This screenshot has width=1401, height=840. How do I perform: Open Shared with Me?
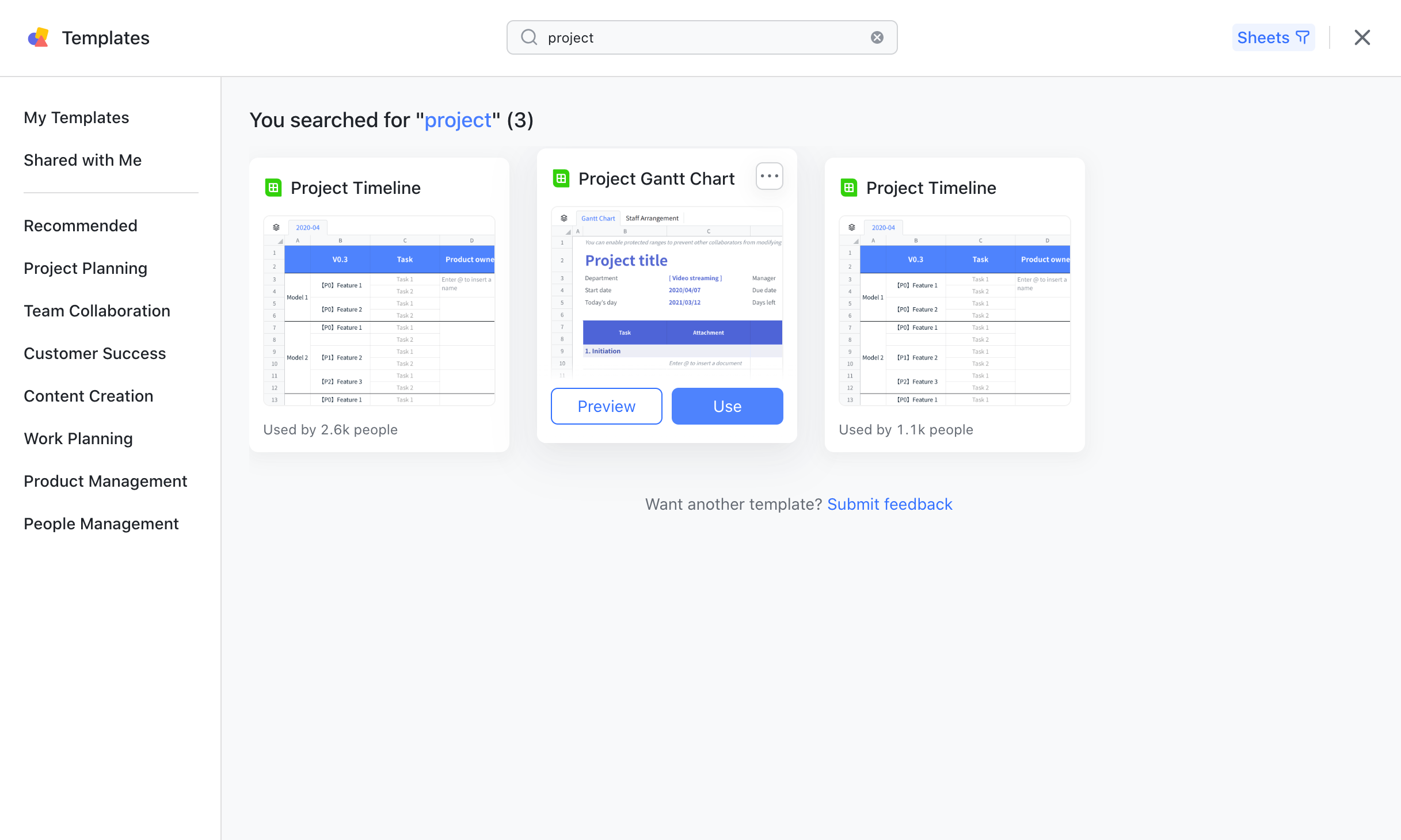(x=83, y=160)
